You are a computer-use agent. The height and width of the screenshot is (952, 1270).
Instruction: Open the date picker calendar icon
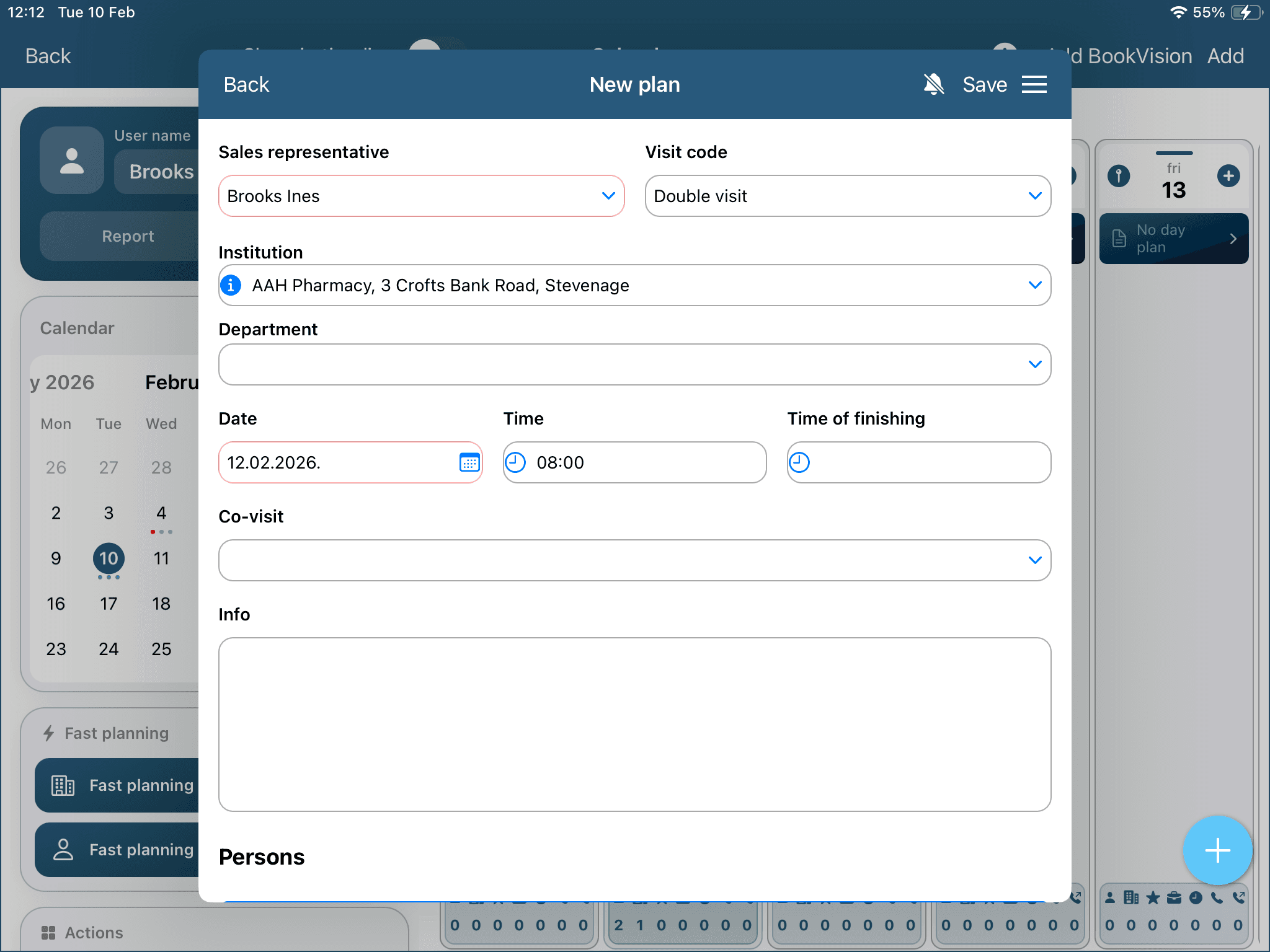[469, 462]
